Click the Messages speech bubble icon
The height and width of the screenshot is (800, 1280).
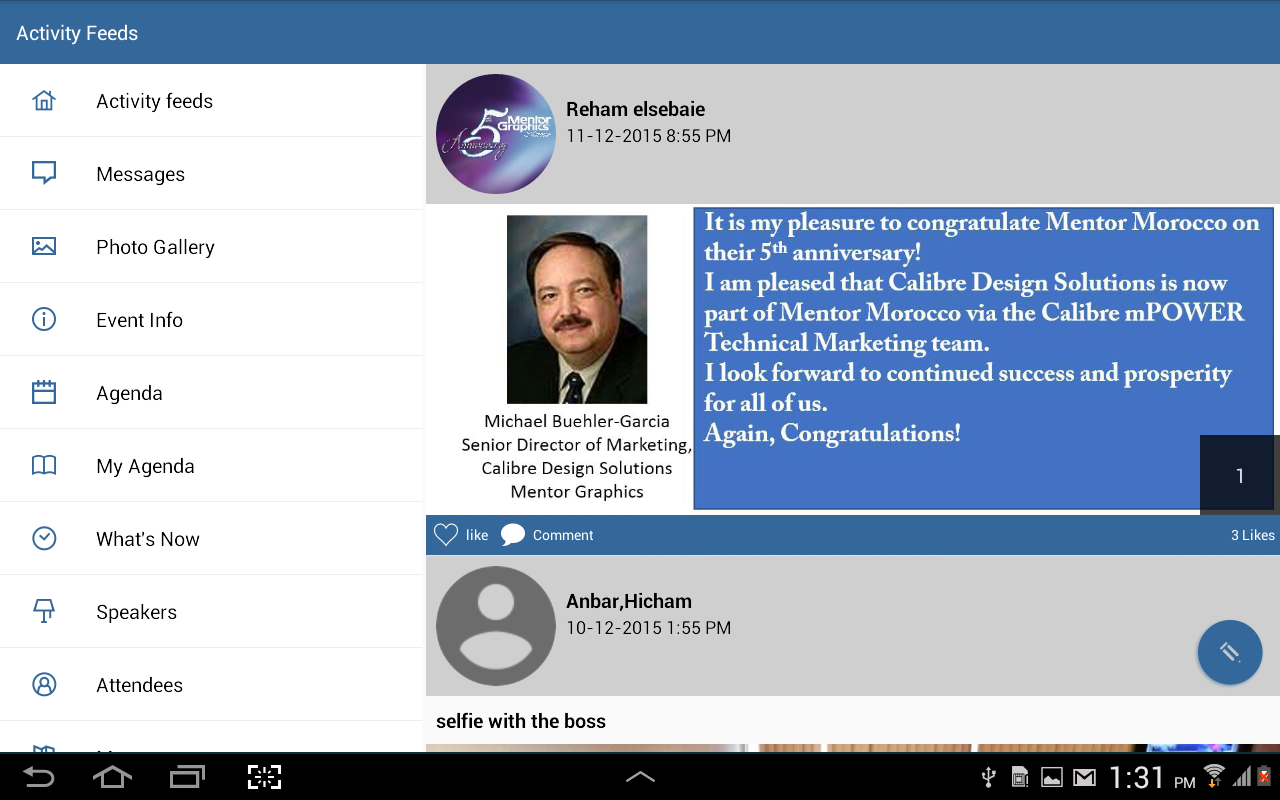44,174
